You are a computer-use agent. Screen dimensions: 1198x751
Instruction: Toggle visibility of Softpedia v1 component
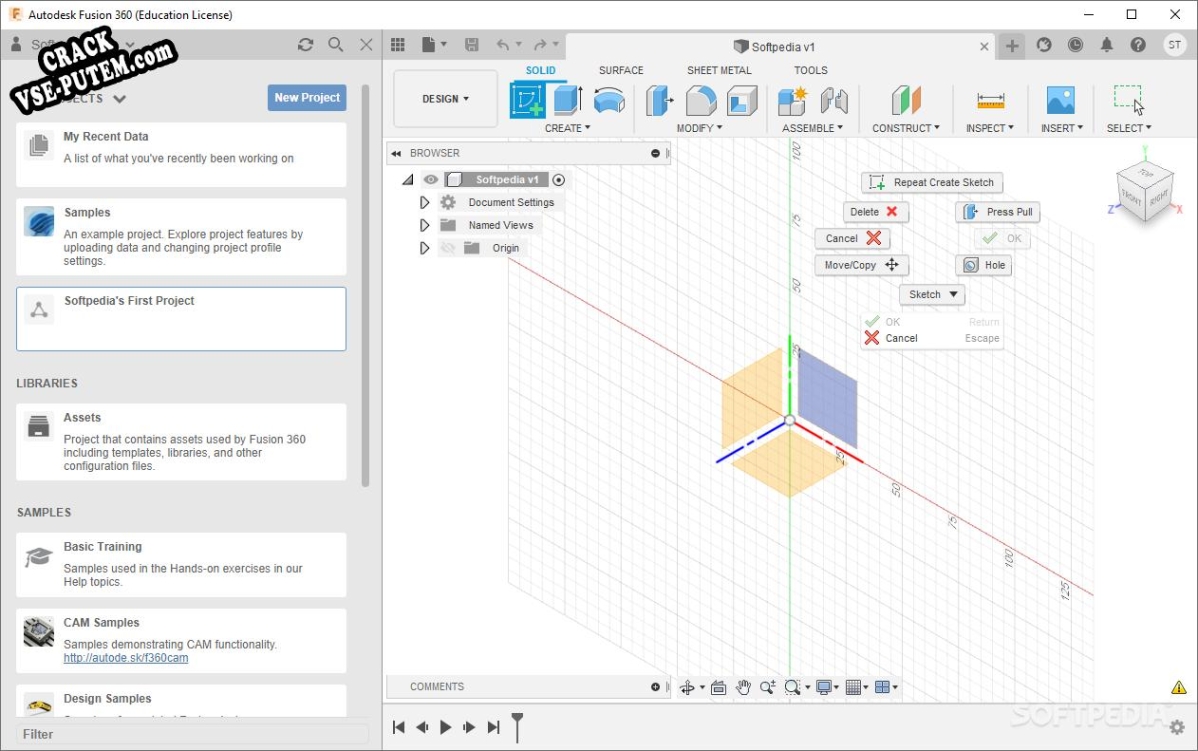point(431,180)
